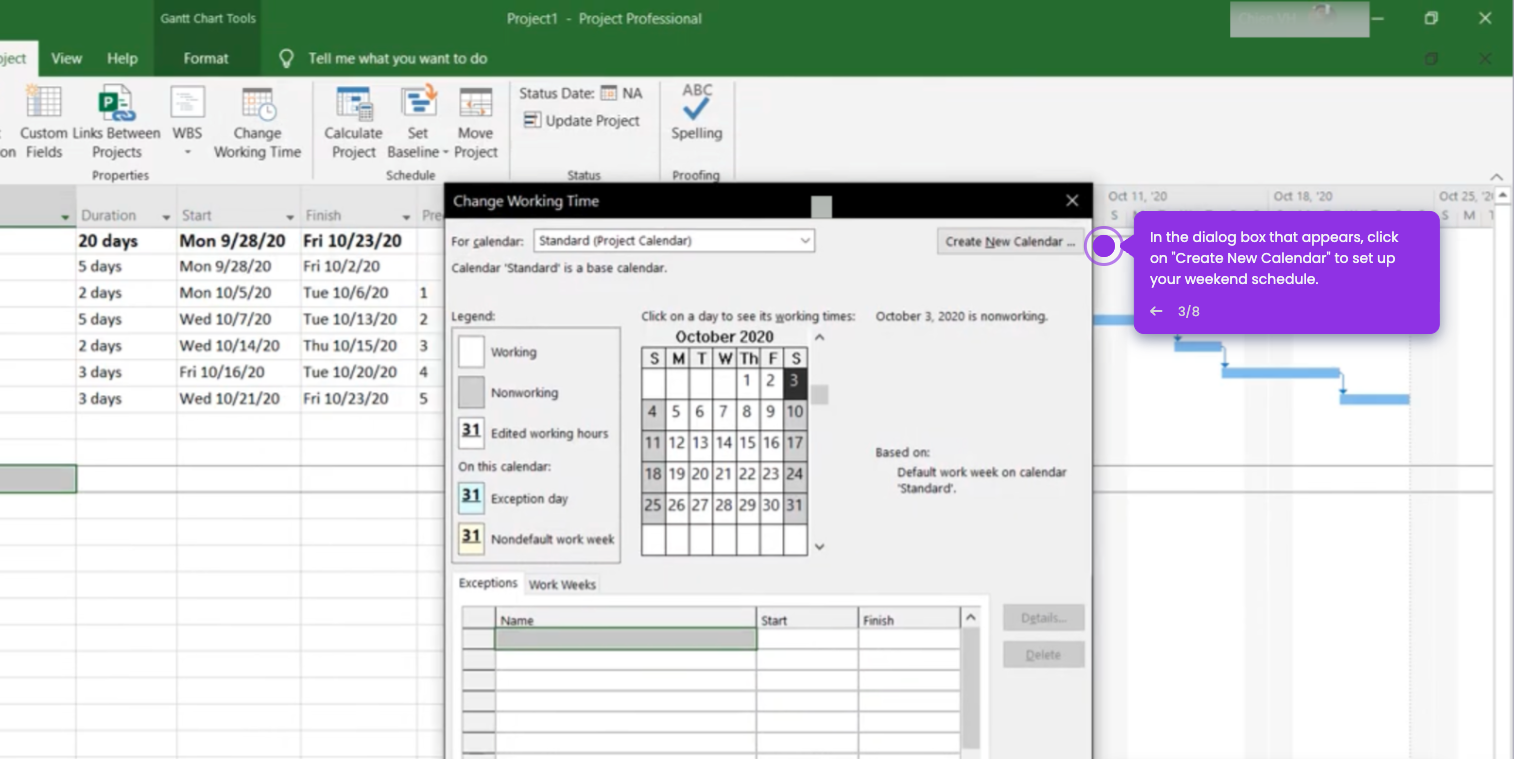1514x759 pixels.
Task: Click Change Working Time ribbon button
Action: 257,122
